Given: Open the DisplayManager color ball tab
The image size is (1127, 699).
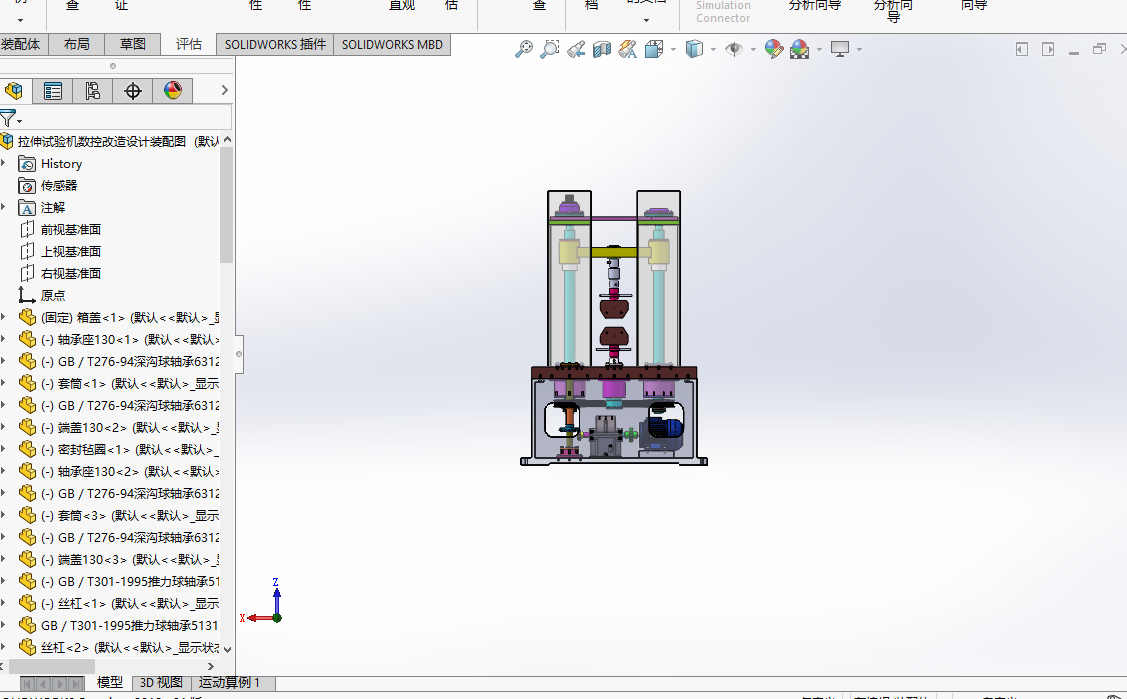Looking at the screenshot, I should [172, 91].
